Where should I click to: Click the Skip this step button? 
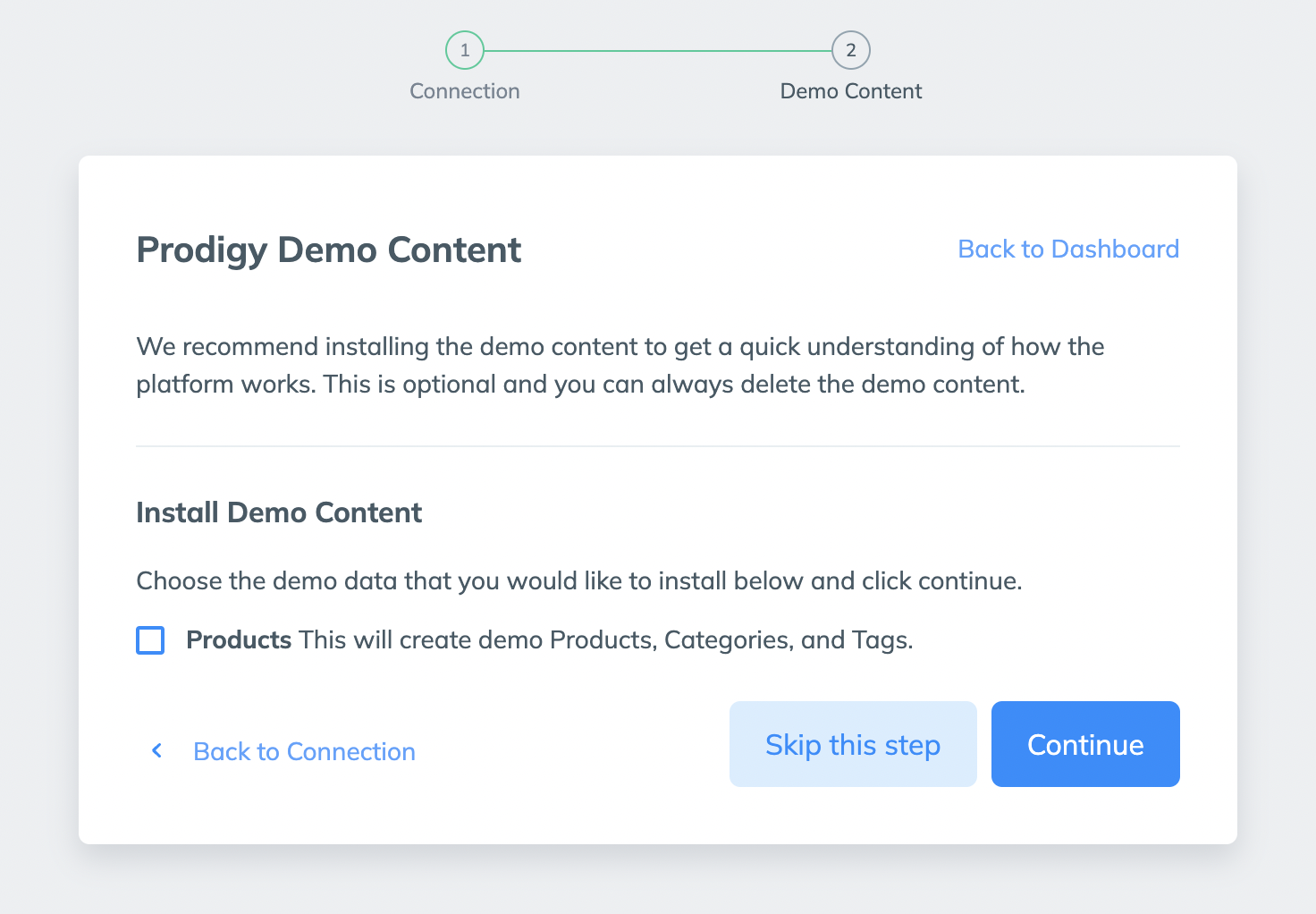(x=853, y=744)
